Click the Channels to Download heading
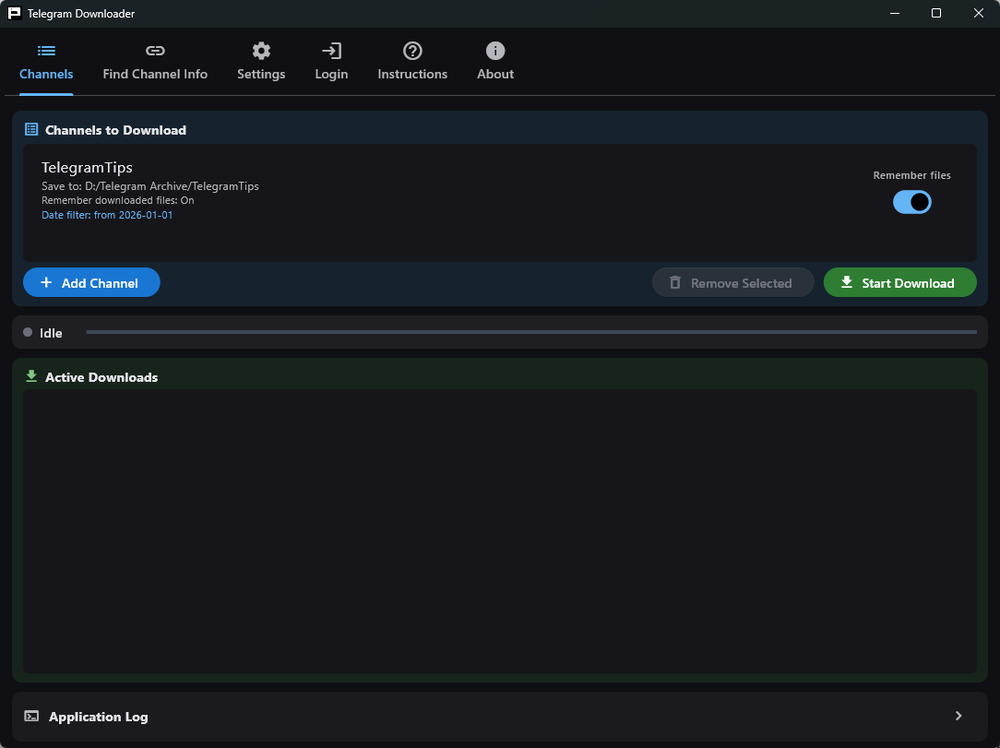 click(115, 130)
